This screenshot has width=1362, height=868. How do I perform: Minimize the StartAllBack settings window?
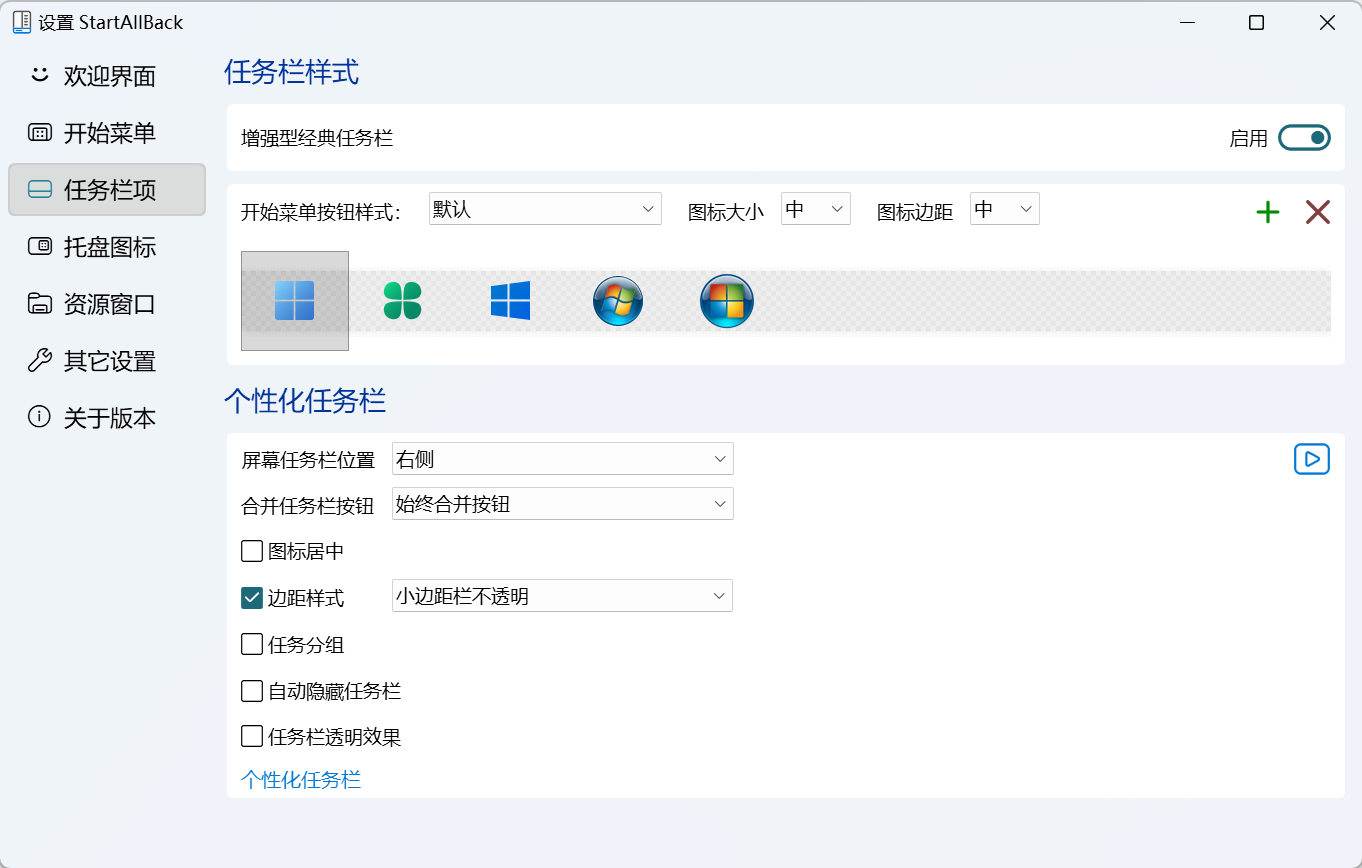click(1187, 22)
